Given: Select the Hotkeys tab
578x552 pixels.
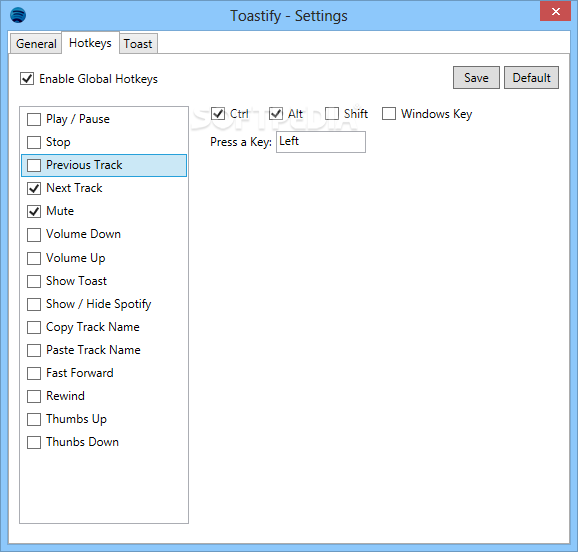Looking at the screenshot, I should tap(90, 43).
